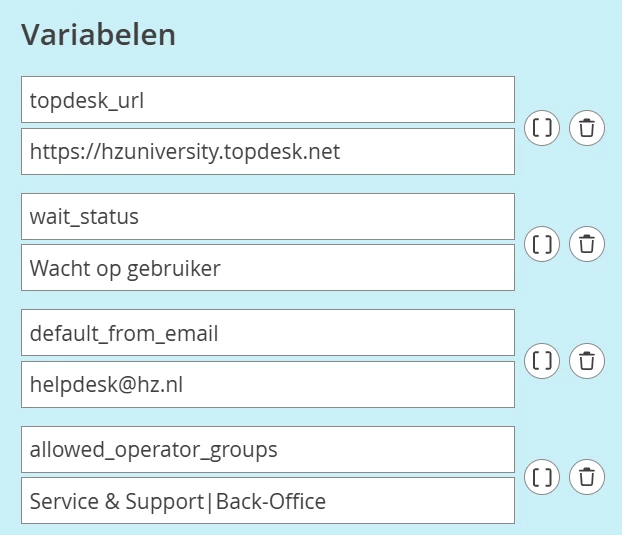Place cursor after 'gebruiker' text
This screenshot has height=535, width=622.
pyautogui.click(x=221, y=268)
